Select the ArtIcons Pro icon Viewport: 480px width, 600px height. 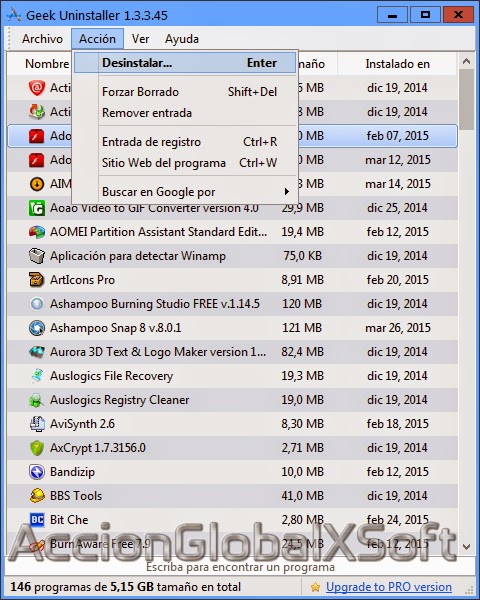(x=37, y=280)
